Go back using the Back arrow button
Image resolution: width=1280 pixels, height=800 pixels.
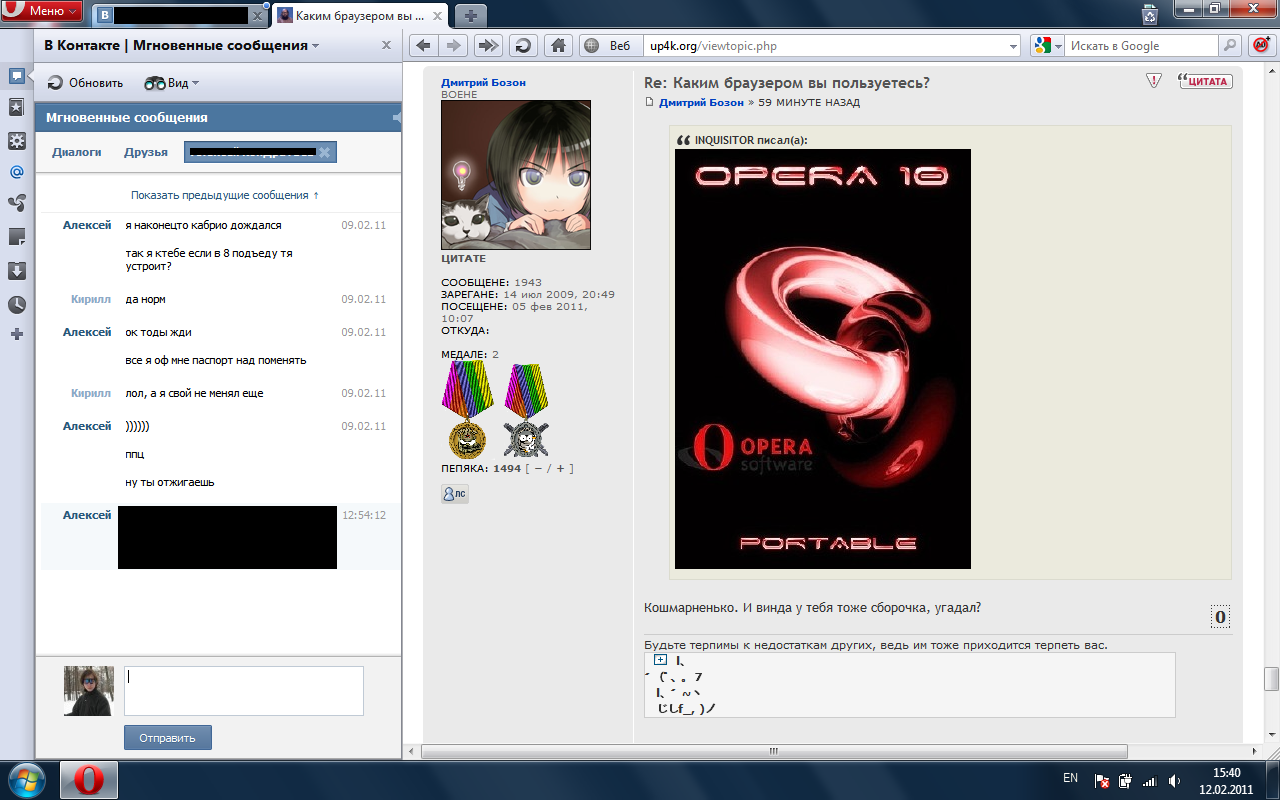(x=423, y=45)
